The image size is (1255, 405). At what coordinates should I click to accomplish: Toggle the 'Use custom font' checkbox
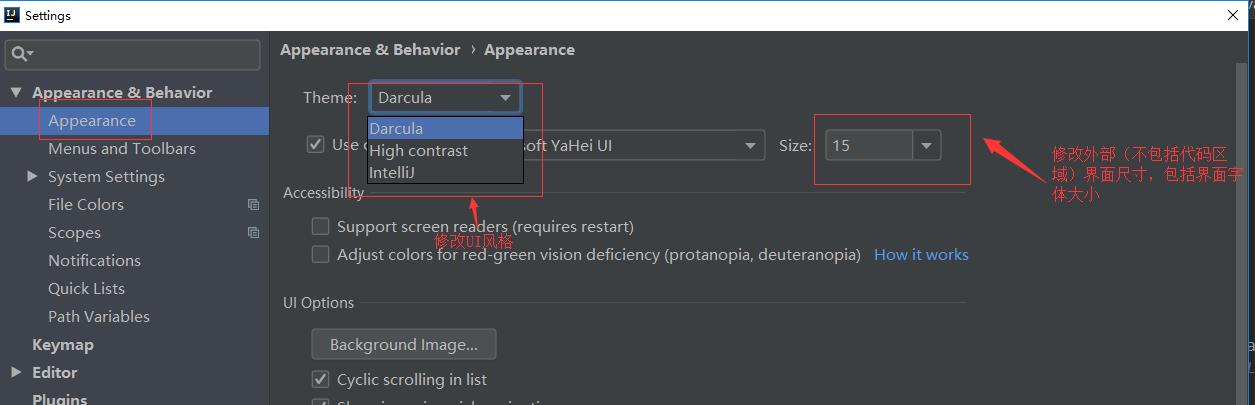coord(316,144)
